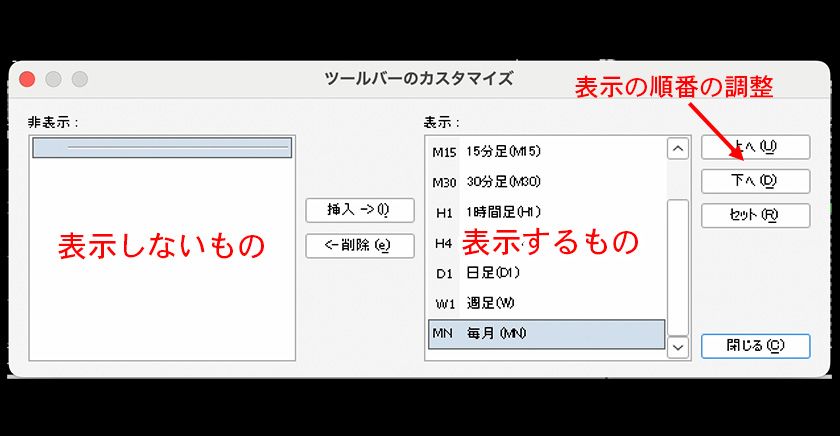Click the 挿入 (Insert) button
The width and height of the screenshot is (840, 436).
tap(359, 210)
